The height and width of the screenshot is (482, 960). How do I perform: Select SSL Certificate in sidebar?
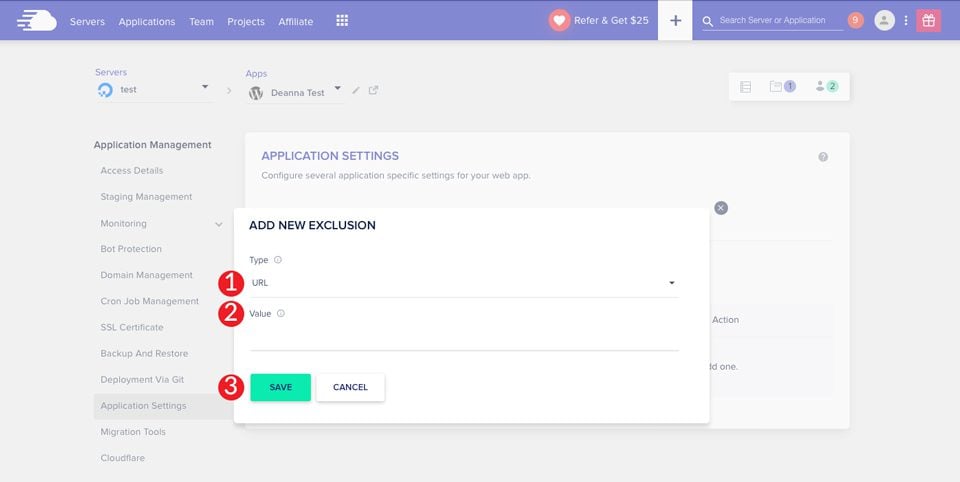coord(132,327)
